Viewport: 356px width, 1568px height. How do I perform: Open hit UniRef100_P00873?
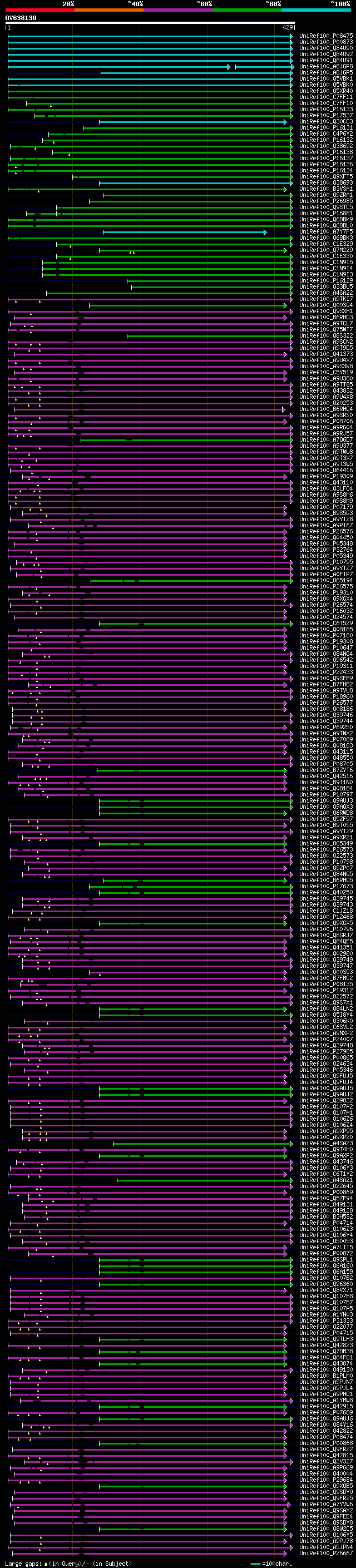(x=326, y=42)
